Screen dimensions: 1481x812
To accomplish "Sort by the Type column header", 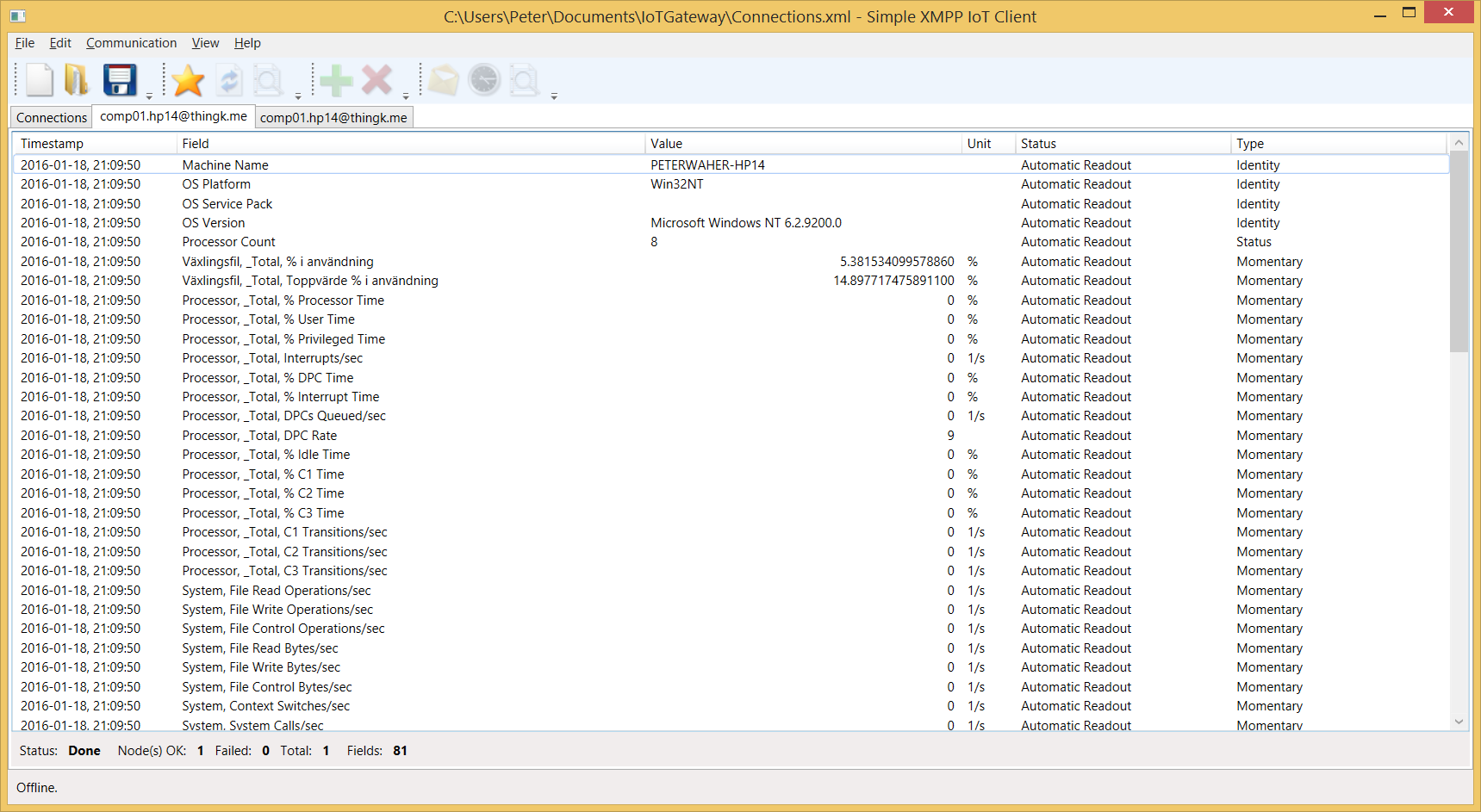I will 1339,144.
